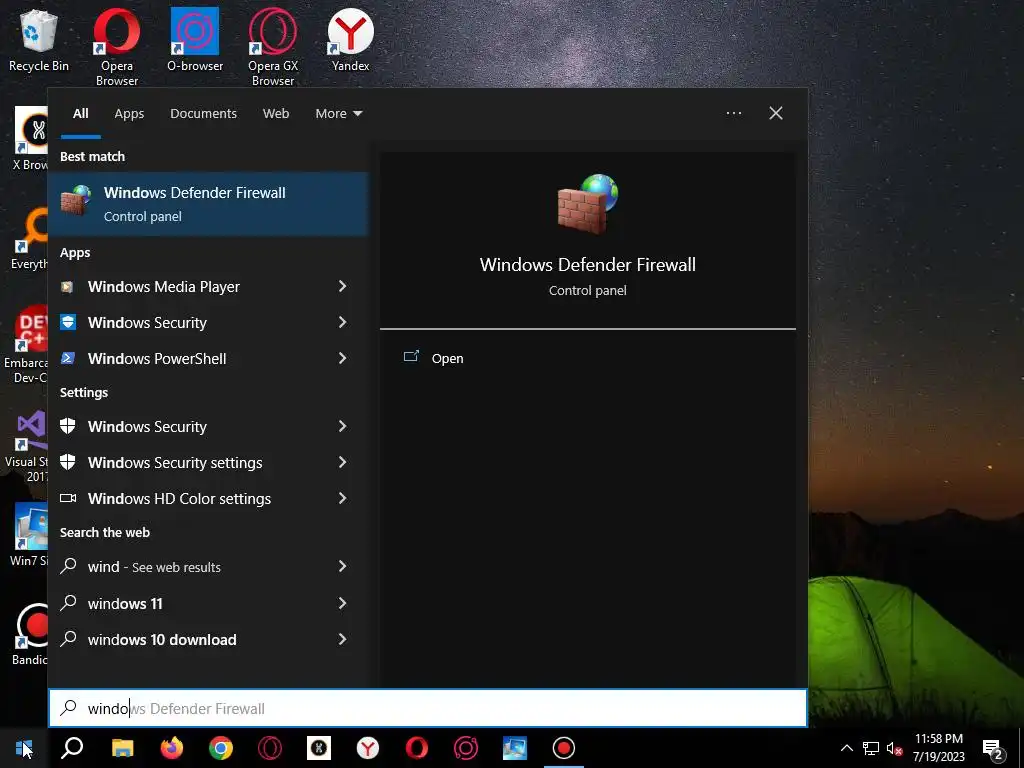
Task: Open the Win7 Simu taskbar icon
Action: pyautogui.click(x=515, y=748)
